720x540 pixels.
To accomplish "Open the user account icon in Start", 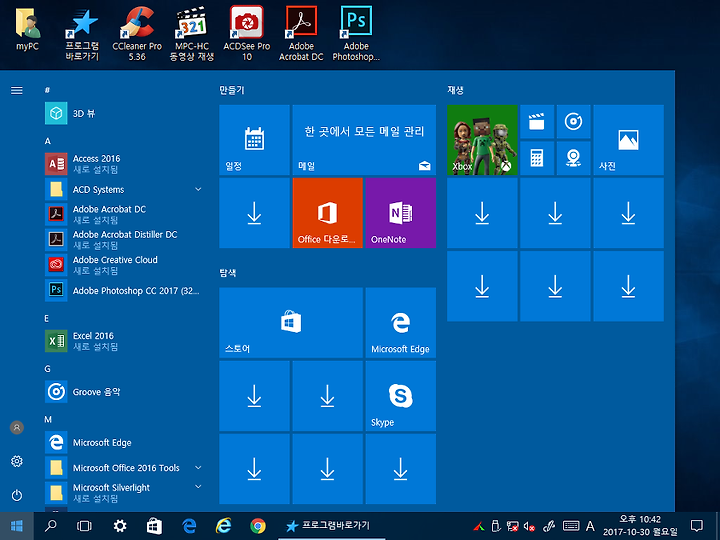I will coord(17,428).
